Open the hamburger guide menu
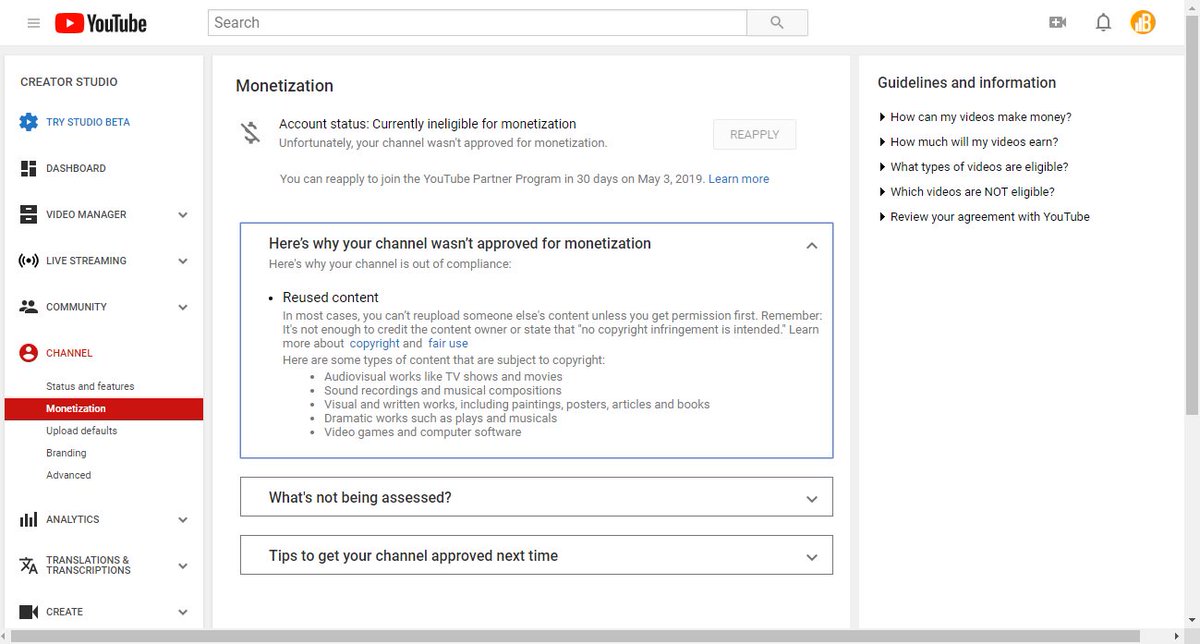 34,23
